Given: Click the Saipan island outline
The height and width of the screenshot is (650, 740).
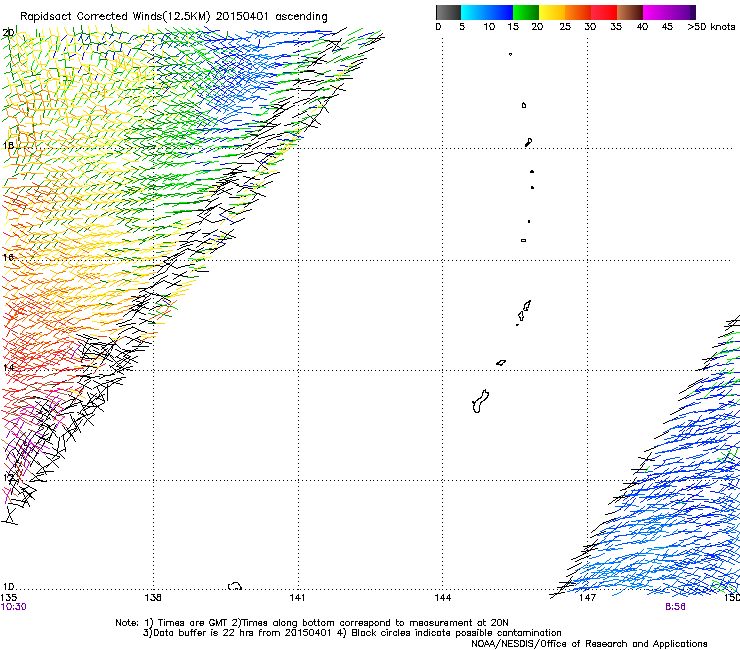Looking at the screenshot, I should coord(527,306).
